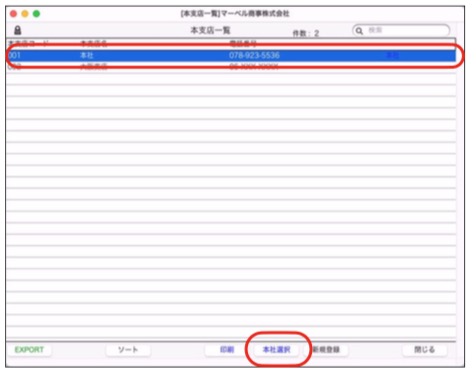Click the magnifying glass search icon
Image resolution: width=476 pixels, height=375 pixels.
pyautogui.click(x=359, y=31)
